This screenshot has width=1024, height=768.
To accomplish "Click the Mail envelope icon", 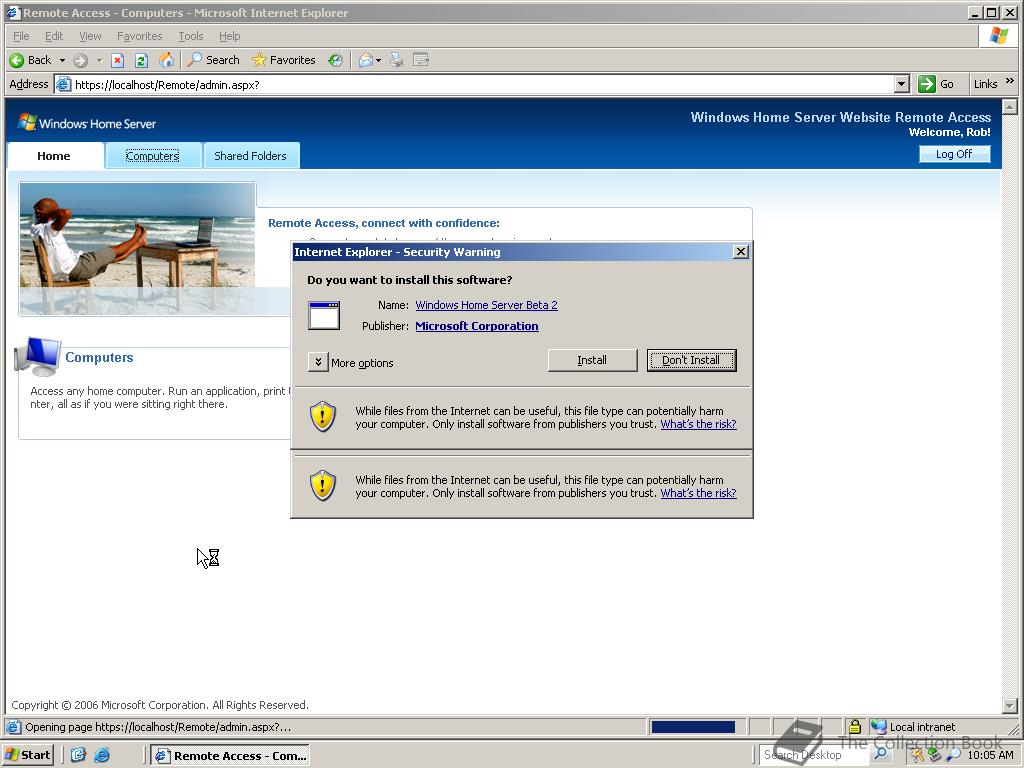I will [x=366, y=60].
